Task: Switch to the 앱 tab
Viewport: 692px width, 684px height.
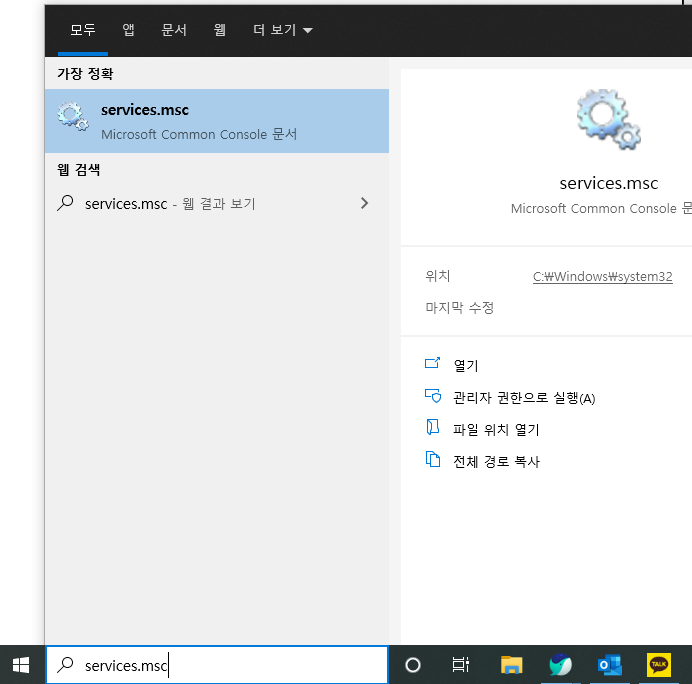Action: pos(128,30)
